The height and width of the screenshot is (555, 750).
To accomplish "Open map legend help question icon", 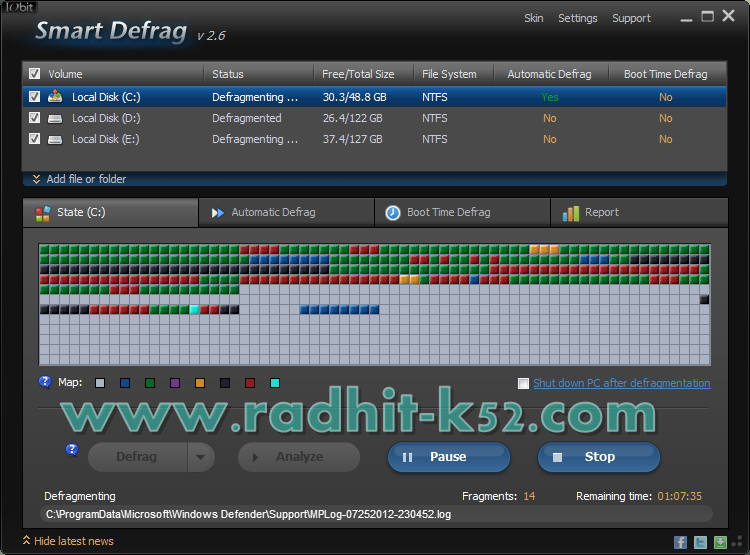I will pos(45,381).
